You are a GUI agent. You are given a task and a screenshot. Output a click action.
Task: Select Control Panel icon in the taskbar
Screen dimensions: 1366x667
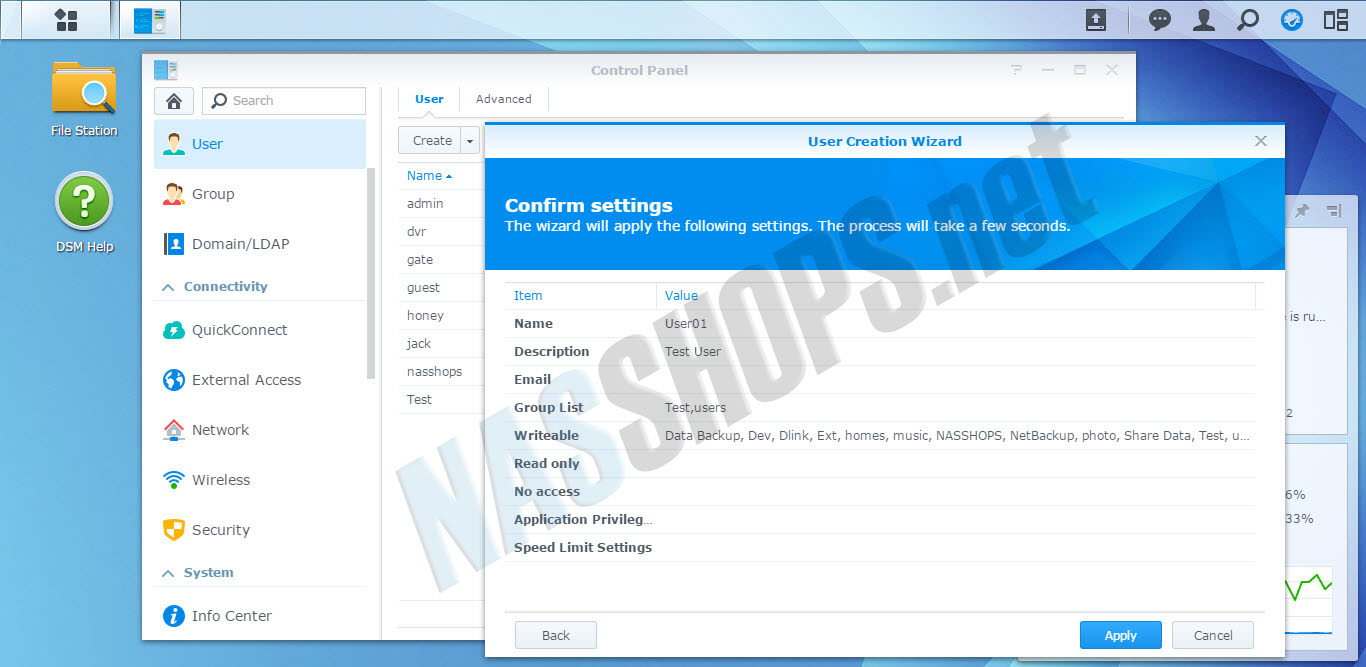click(149, 20)
